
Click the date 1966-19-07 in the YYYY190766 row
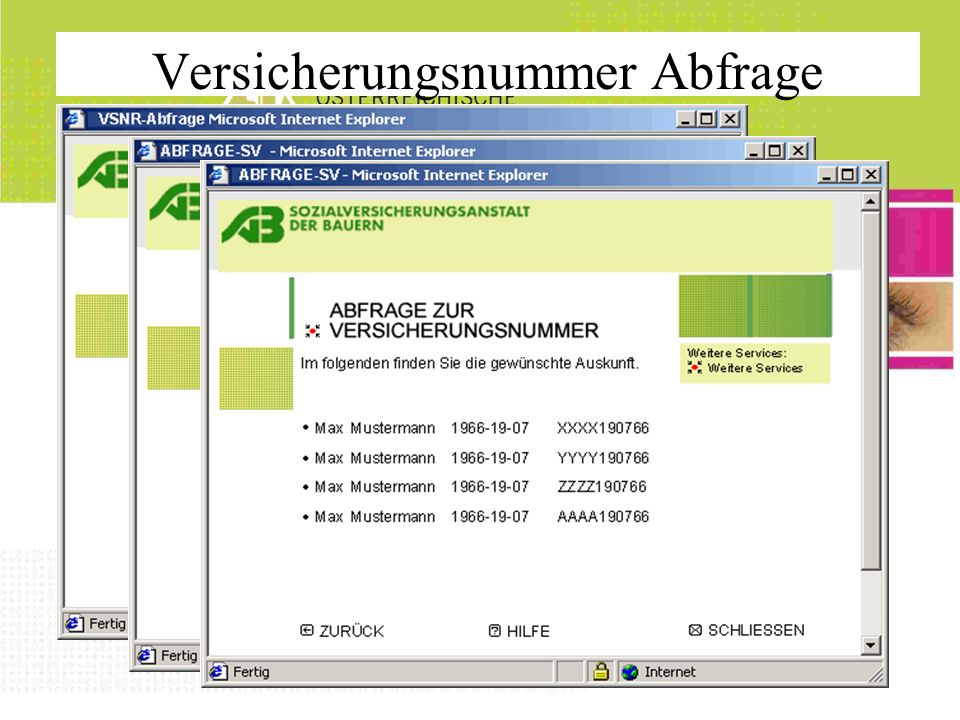click(490, 458)
